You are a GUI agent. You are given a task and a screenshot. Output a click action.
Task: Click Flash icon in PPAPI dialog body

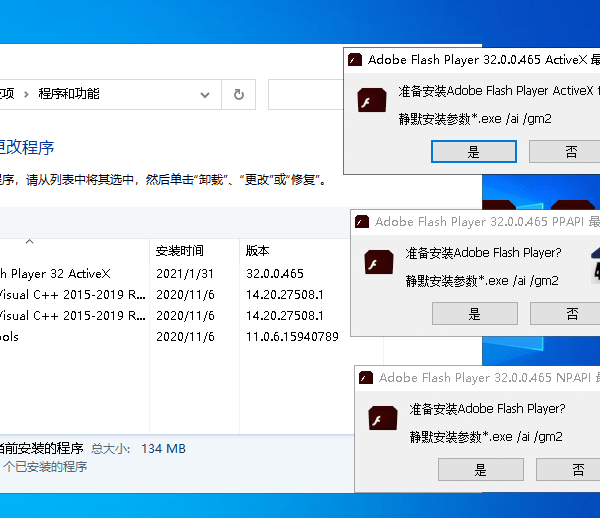pyautogui.click(x=380, y=264)
